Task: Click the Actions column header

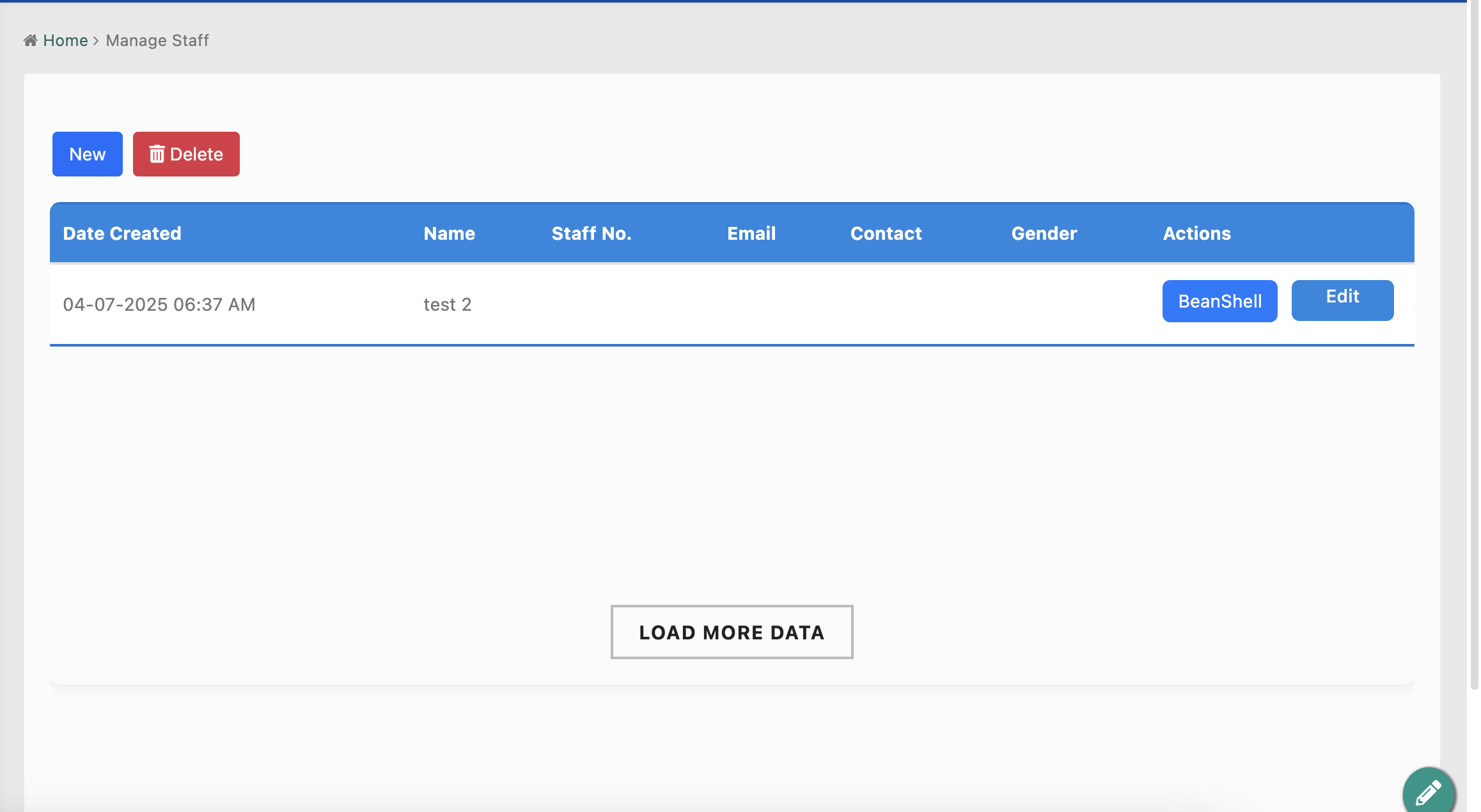Action: [x=1196, y=233]
